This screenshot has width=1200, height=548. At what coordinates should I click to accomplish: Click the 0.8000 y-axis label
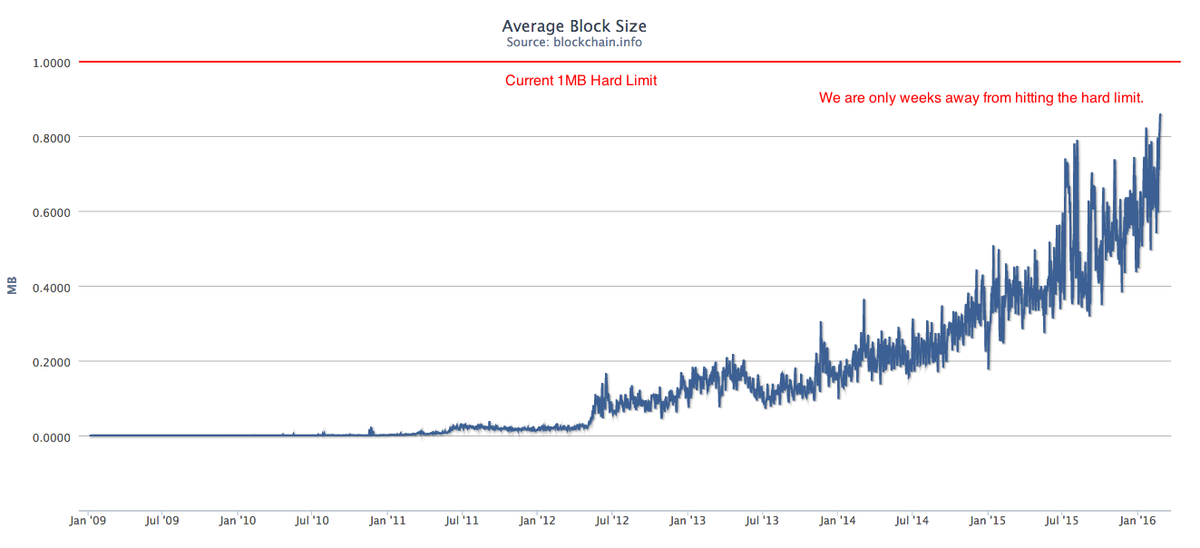[51, 137]
